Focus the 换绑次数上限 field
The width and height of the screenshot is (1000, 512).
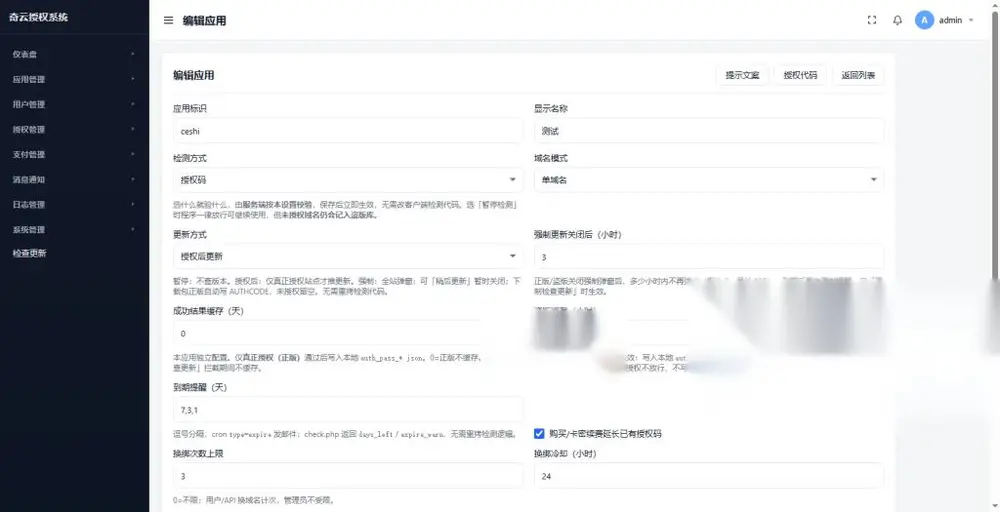coord(348,476)
